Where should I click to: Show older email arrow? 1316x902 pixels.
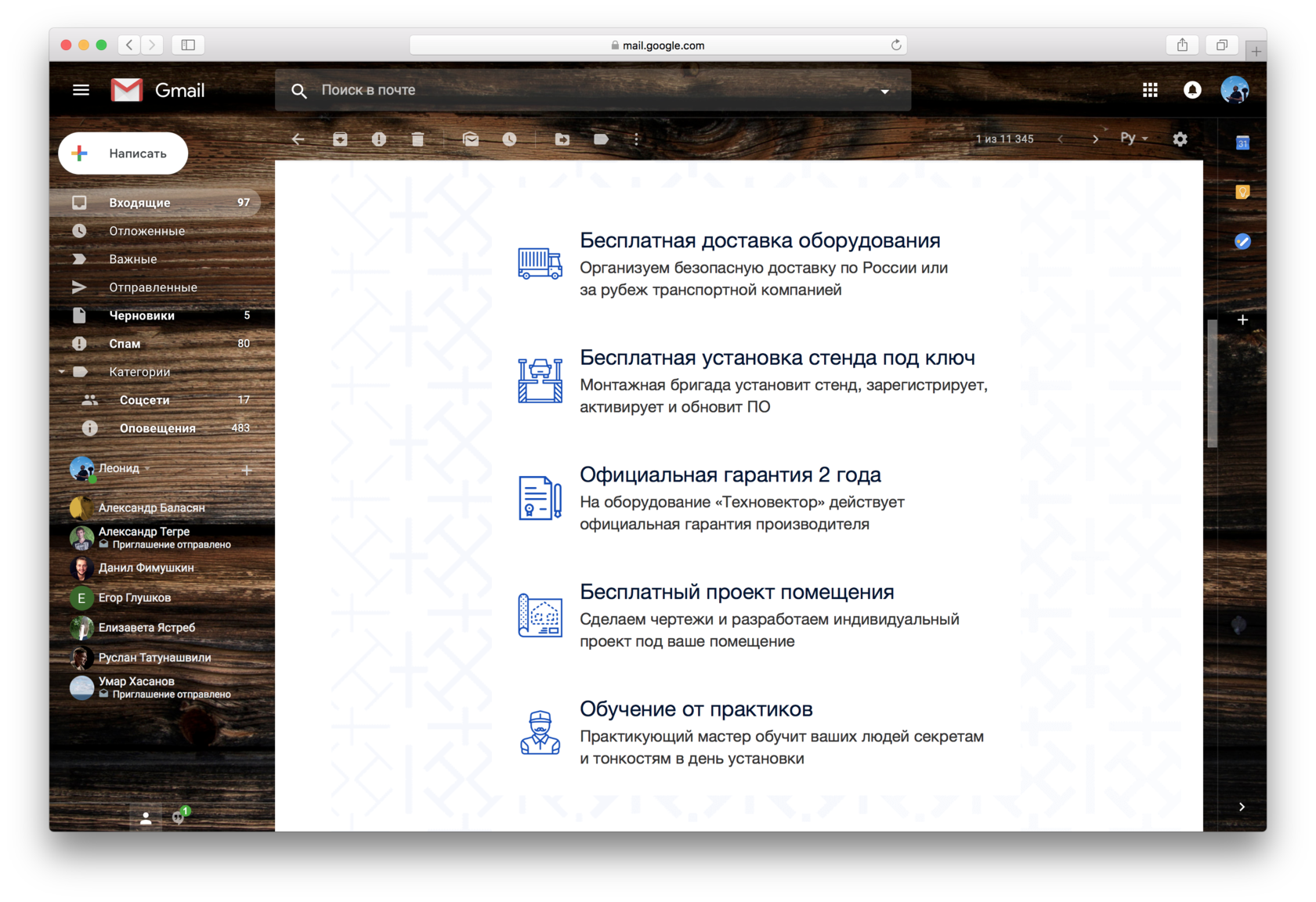click(x=1095, y=139)
